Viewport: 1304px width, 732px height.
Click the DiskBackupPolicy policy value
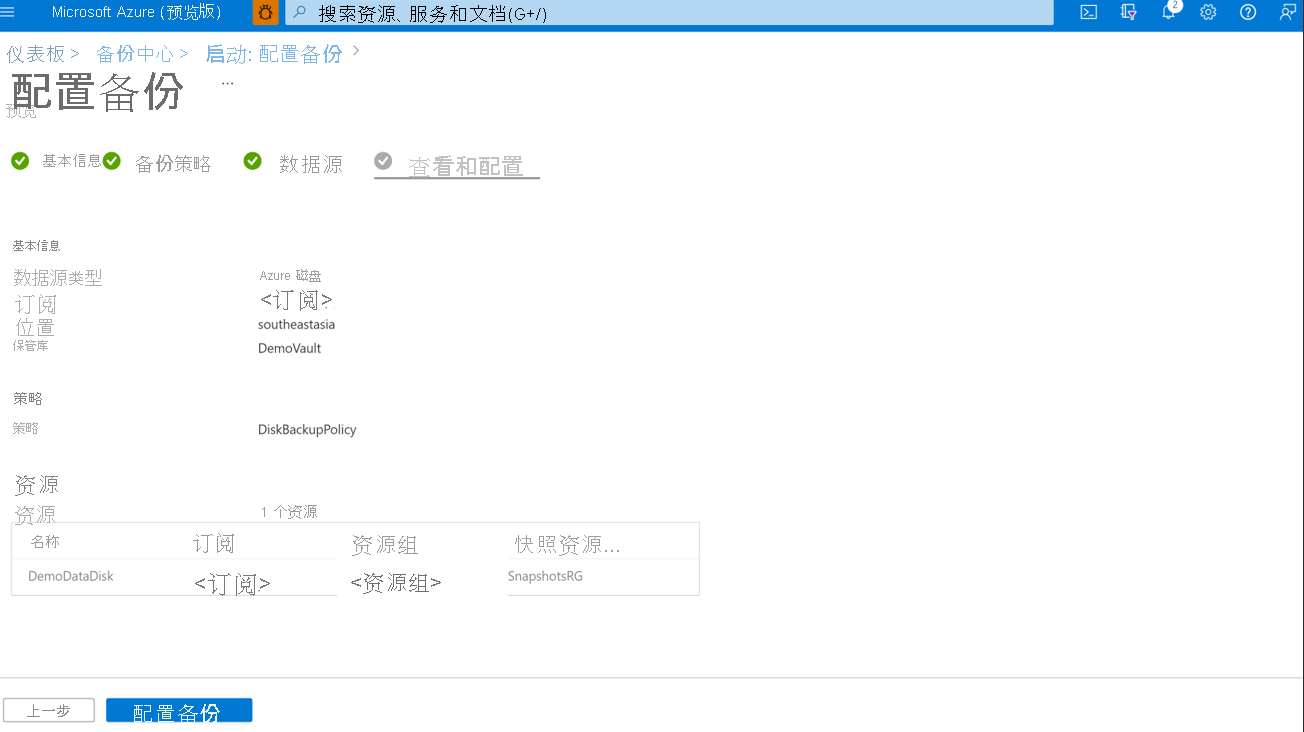pos(307,429)
